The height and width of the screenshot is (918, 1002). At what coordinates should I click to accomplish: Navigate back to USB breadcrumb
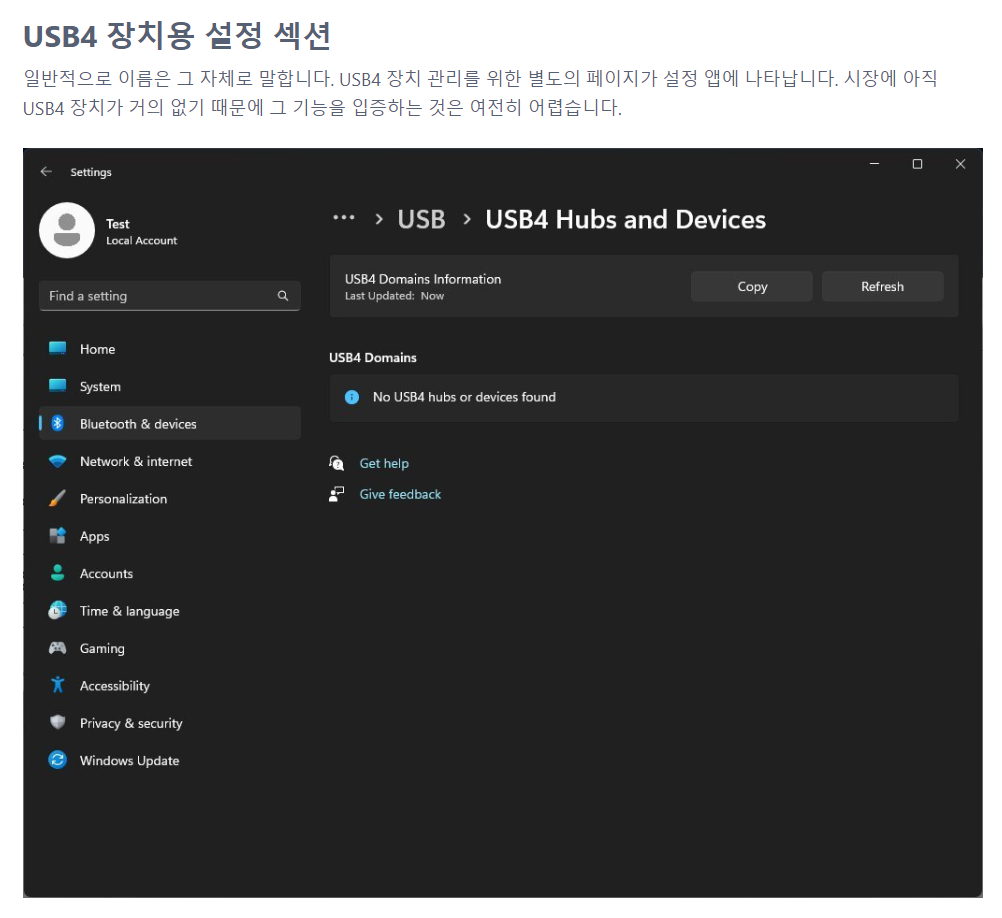tap(421, 219)
